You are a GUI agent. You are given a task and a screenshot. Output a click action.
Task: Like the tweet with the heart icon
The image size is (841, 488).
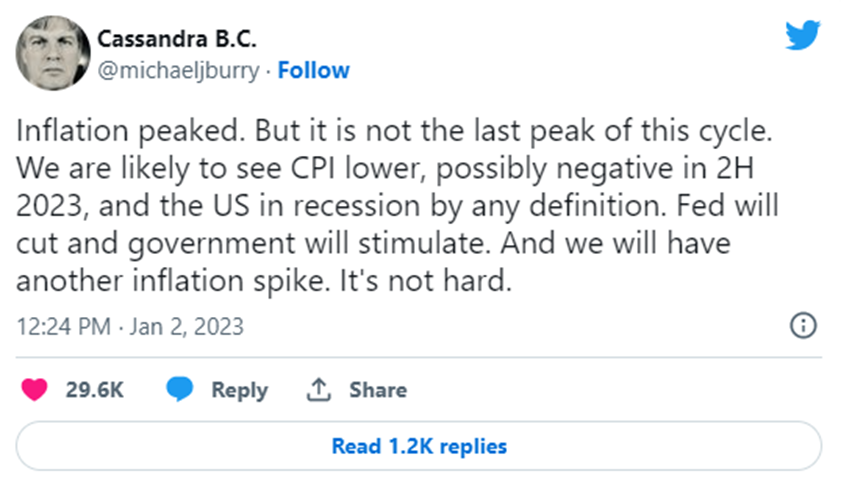[35, 390]
